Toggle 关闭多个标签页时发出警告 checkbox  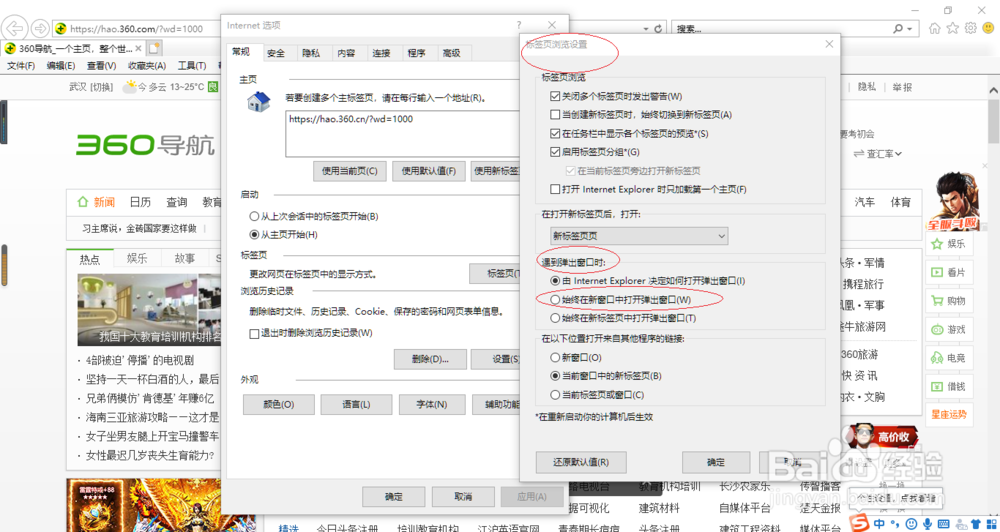pos(554,97)
